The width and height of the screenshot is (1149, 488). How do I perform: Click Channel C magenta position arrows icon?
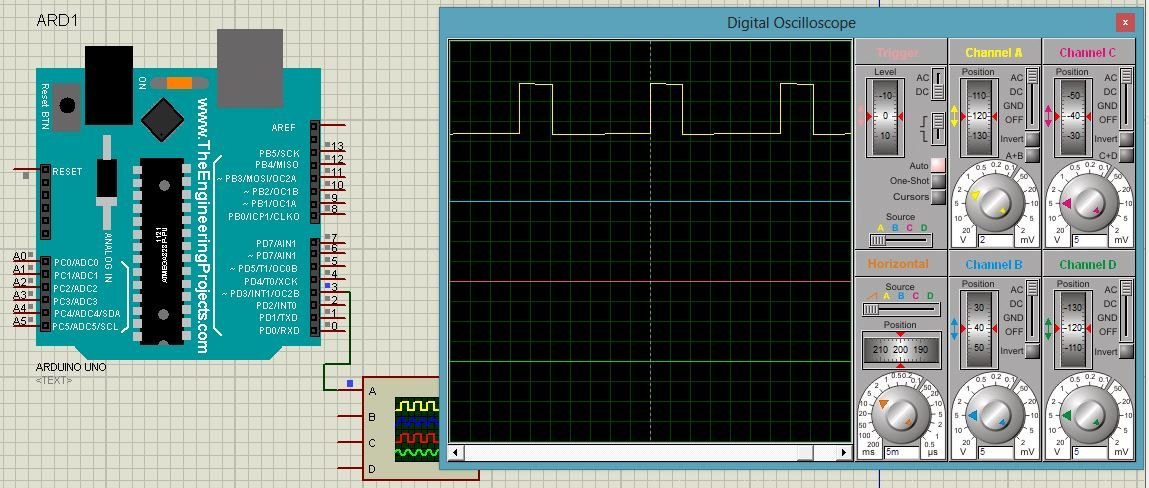coord(1049,117)
